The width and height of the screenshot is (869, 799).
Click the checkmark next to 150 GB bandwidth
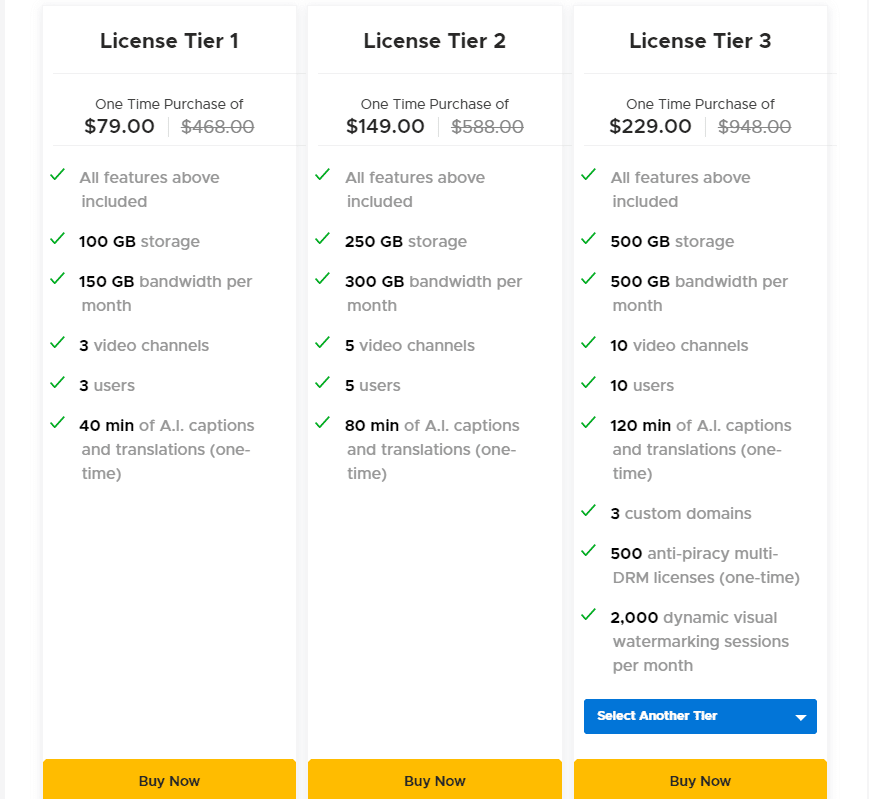(57, 281)
